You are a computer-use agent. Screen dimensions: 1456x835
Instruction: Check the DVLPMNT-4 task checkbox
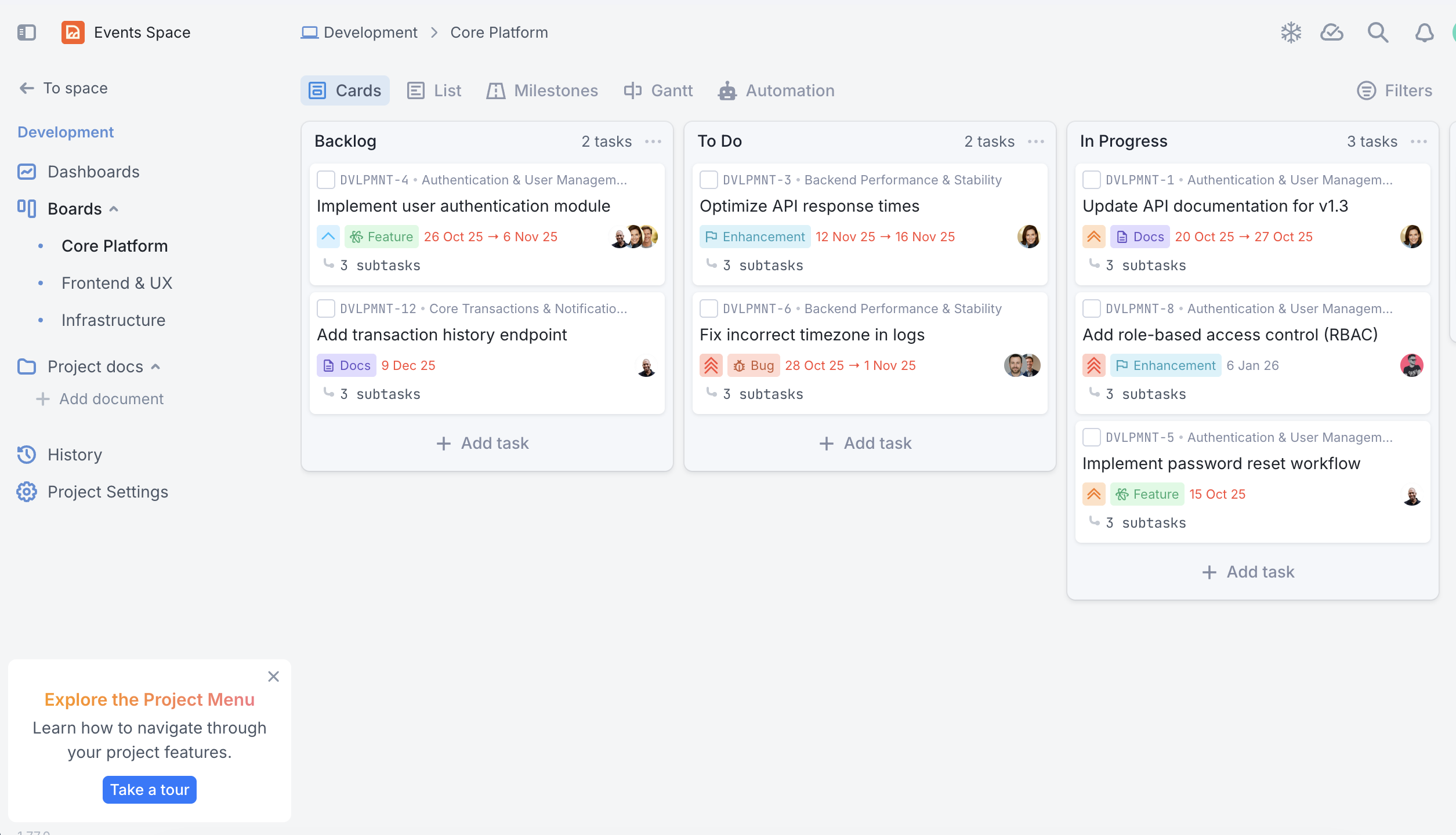pyautogui.click(x=326, y=180)
